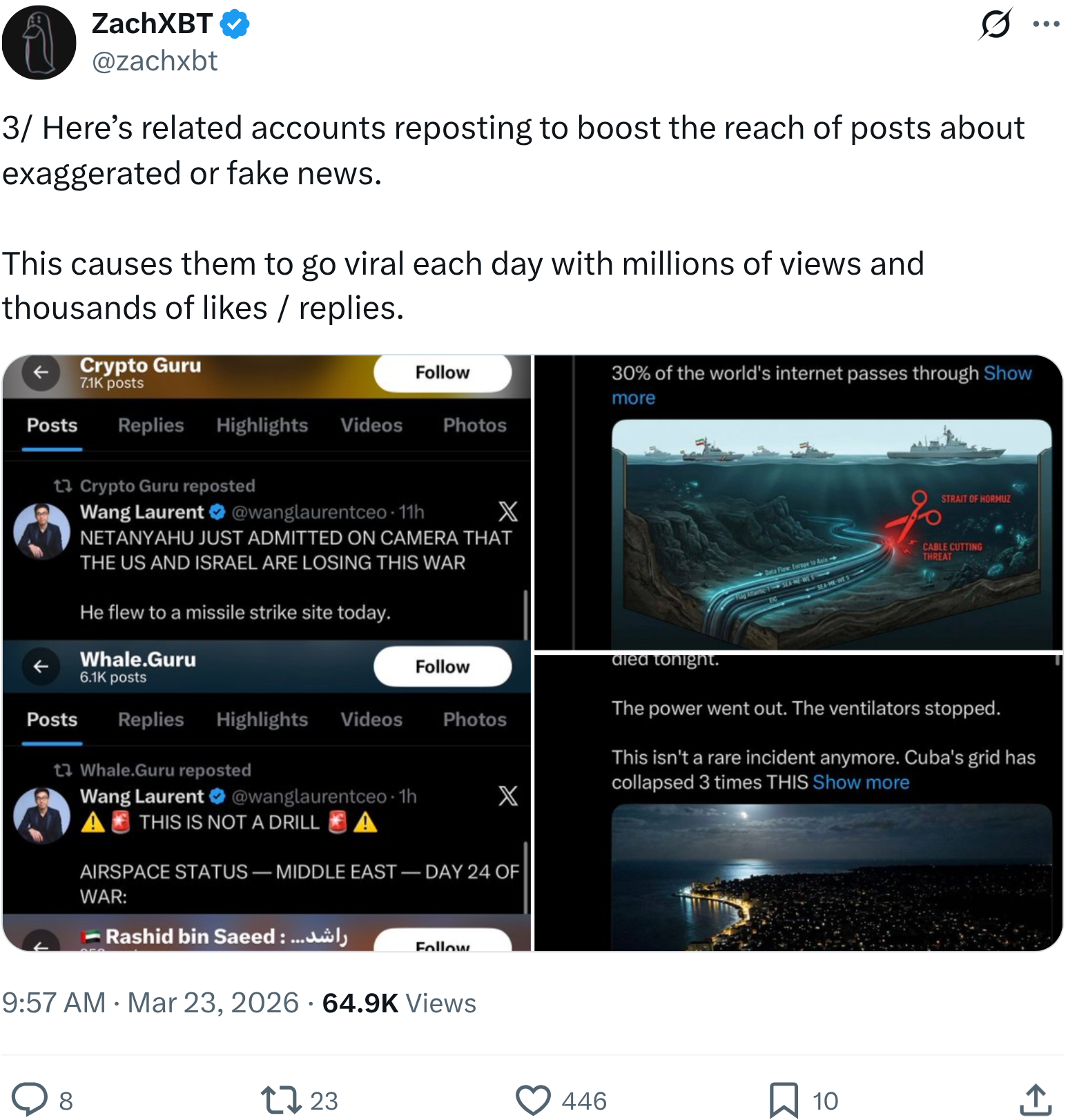Screen dimensions: 1068x1120
Task: Click the Follow button beside Crypto Guru
Action: click(443, 373)
